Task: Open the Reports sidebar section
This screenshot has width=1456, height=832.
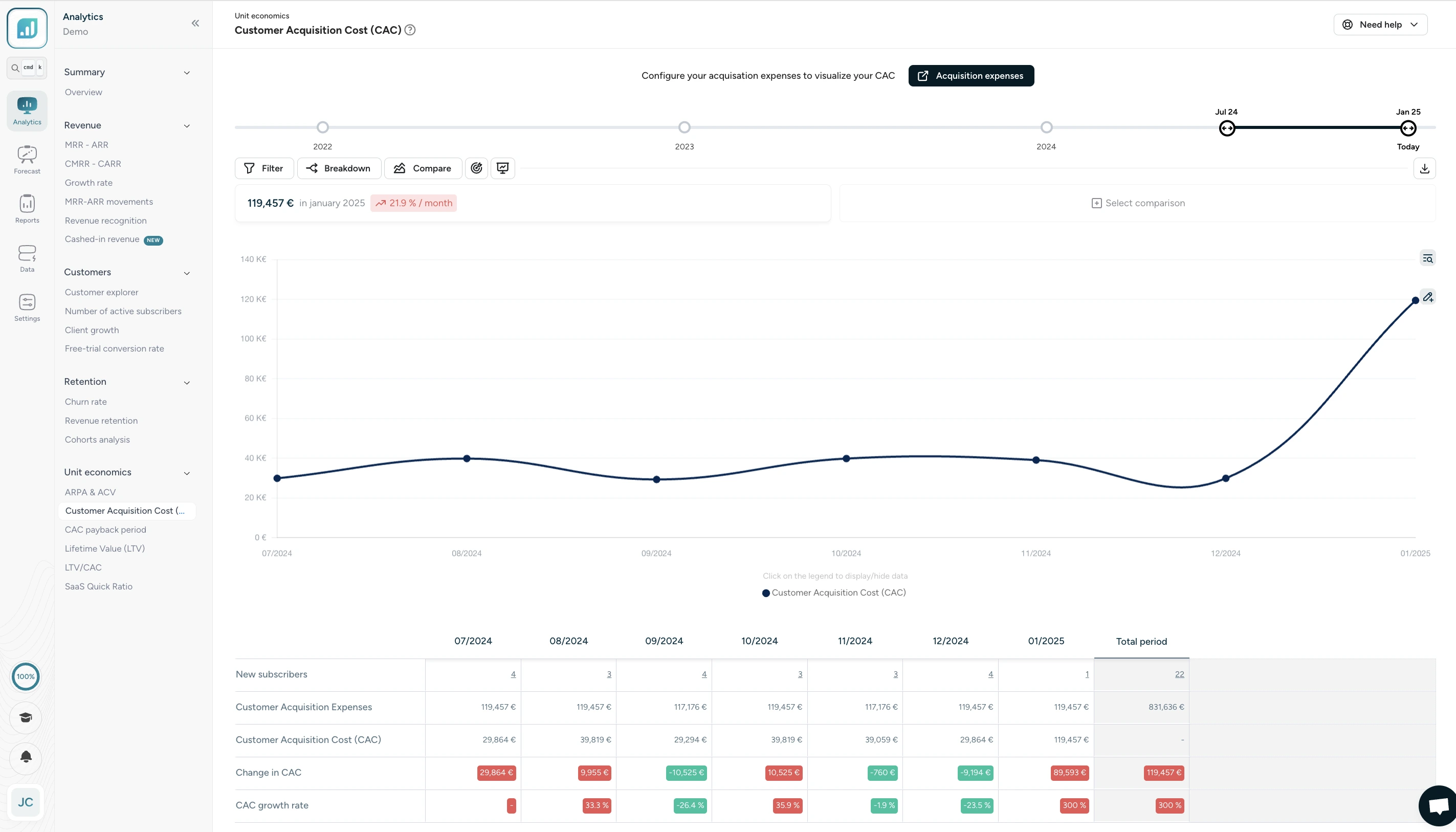Action: [27, 209]
